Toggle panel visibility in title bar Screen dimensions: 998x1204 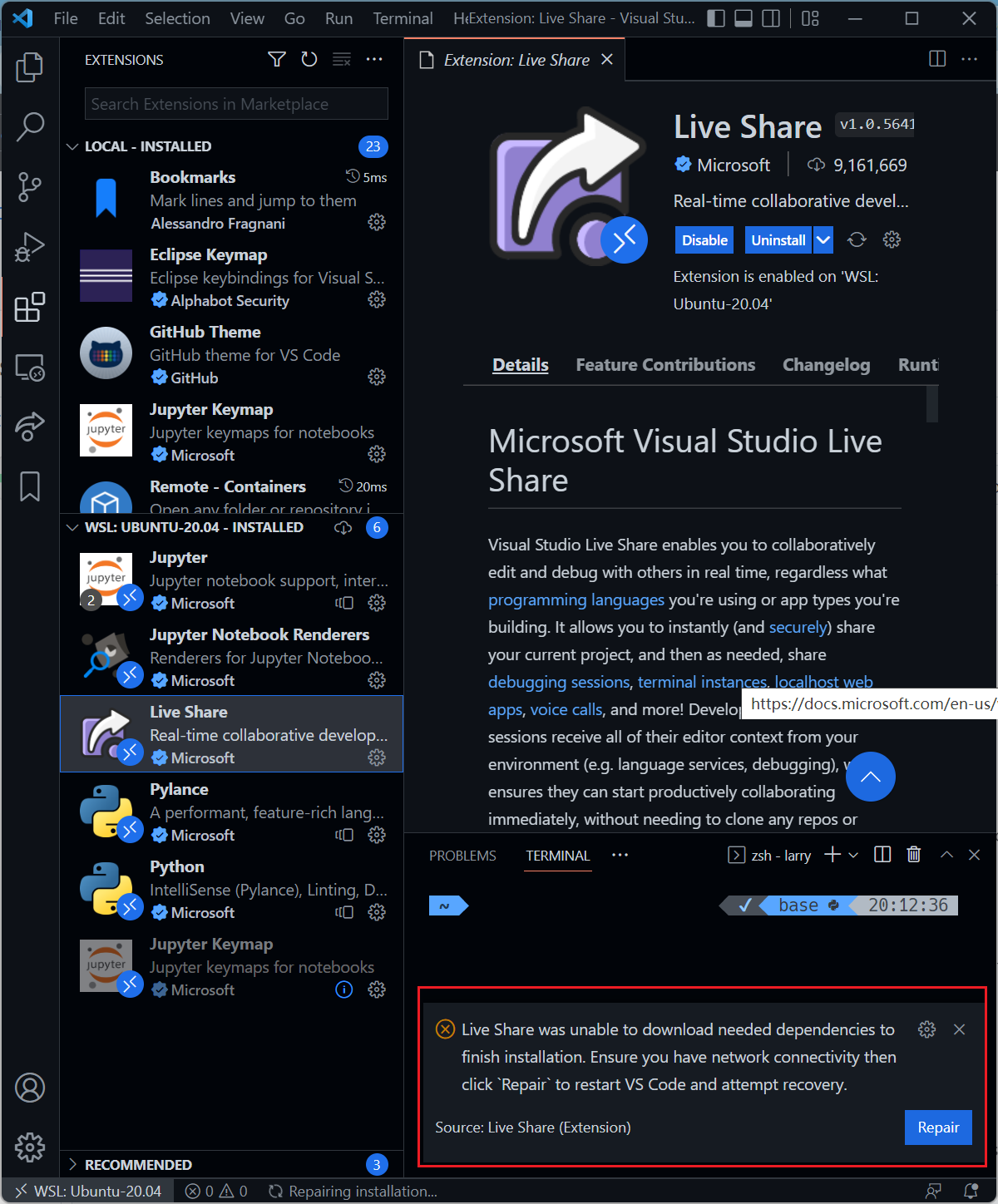tap(743, 17)
